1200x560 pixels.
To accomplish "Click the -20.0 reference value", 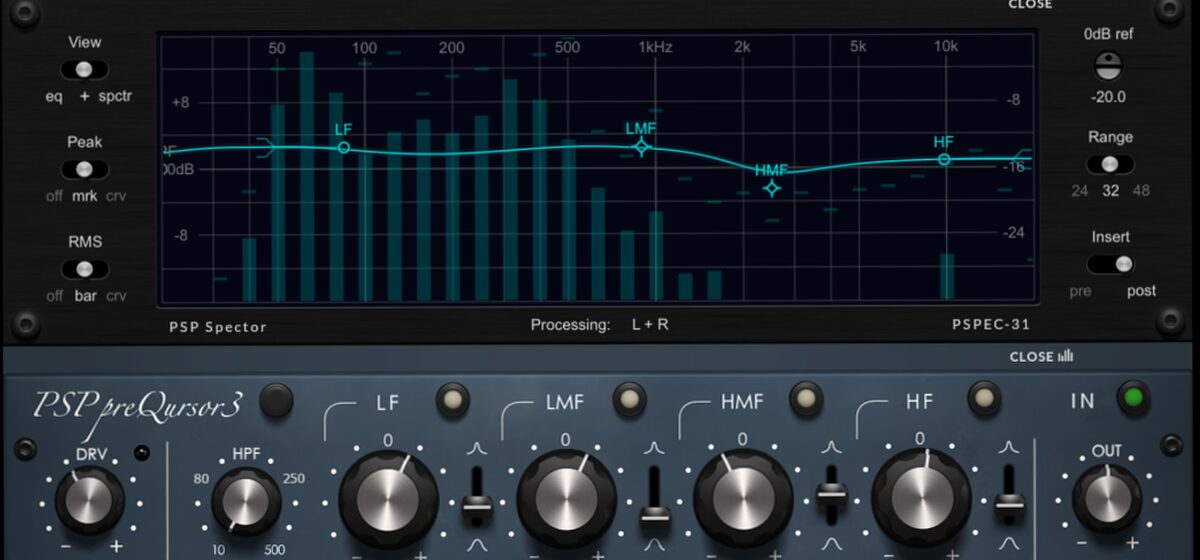I will click(x=1108, y=97).
